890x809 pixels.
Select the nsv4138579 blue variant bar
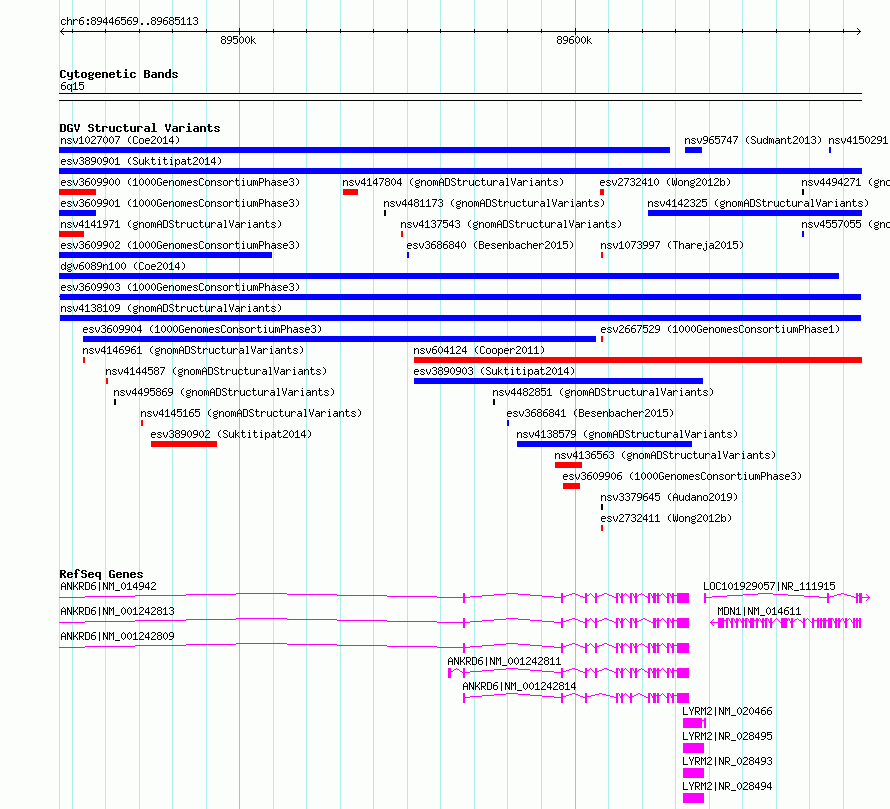pyautogui.click(x=604, y=444)
